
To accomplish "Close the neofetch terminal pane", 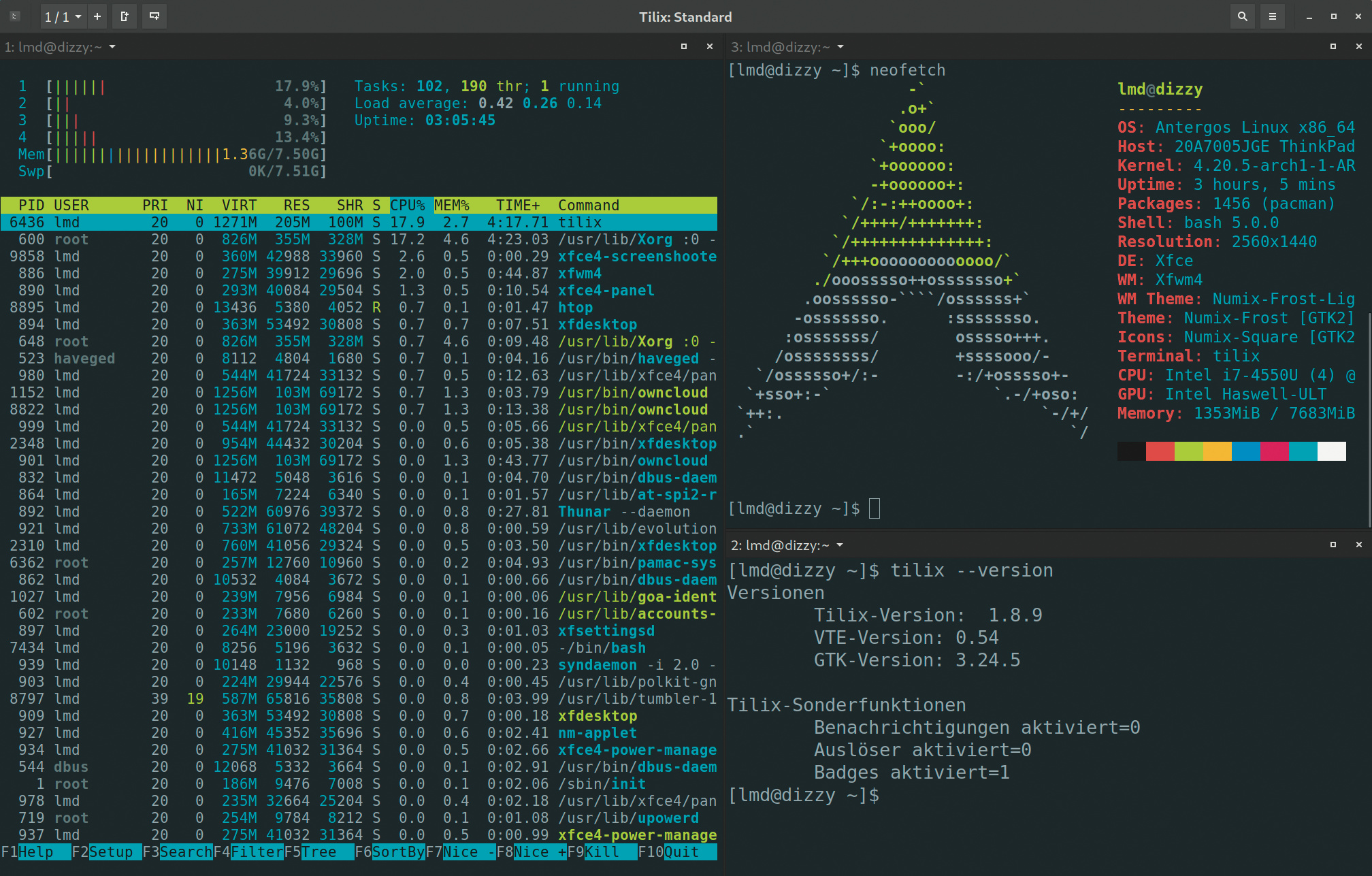I will 1358,46.
